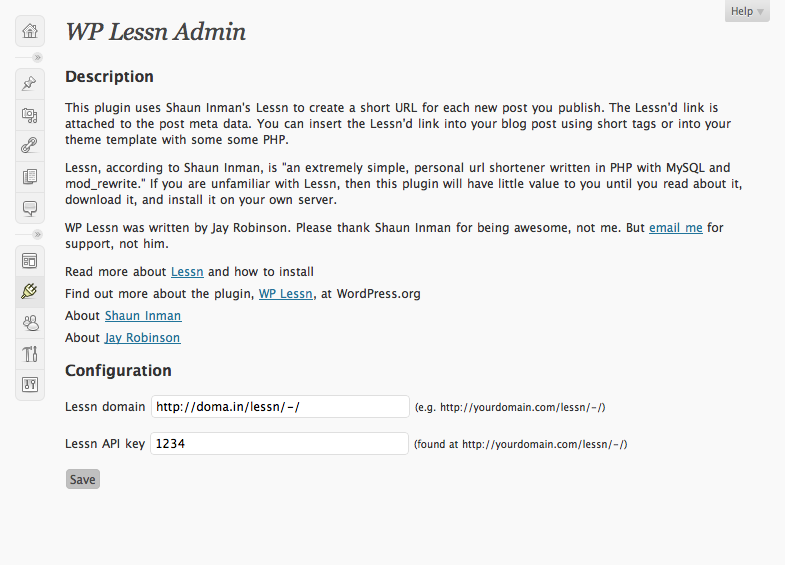
Task: Open the Tools icon in sidebar
Action: coord(30,354)
